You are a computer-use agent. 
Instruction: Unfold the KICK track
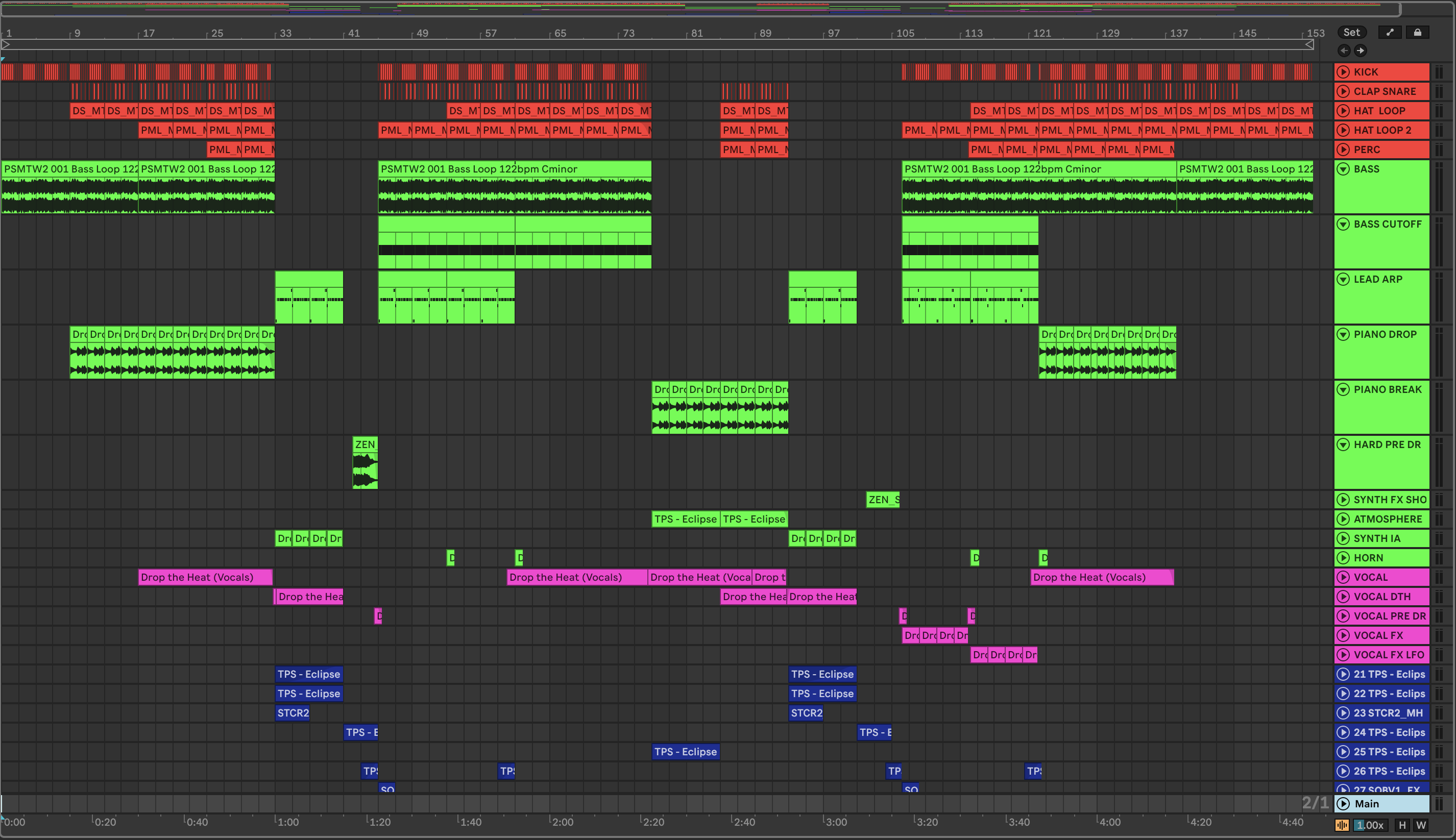point(1343,71)
